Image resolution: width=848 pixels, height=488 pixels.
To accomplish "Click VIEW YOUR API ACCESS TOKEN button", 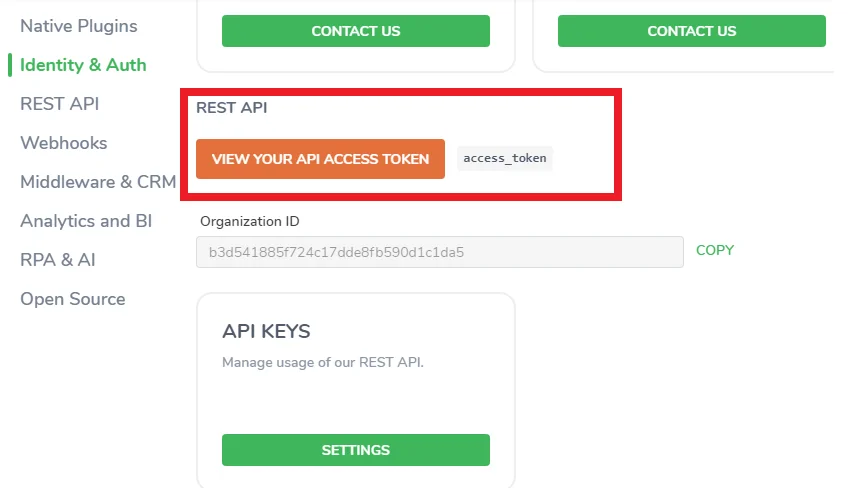I will [320, 159].
